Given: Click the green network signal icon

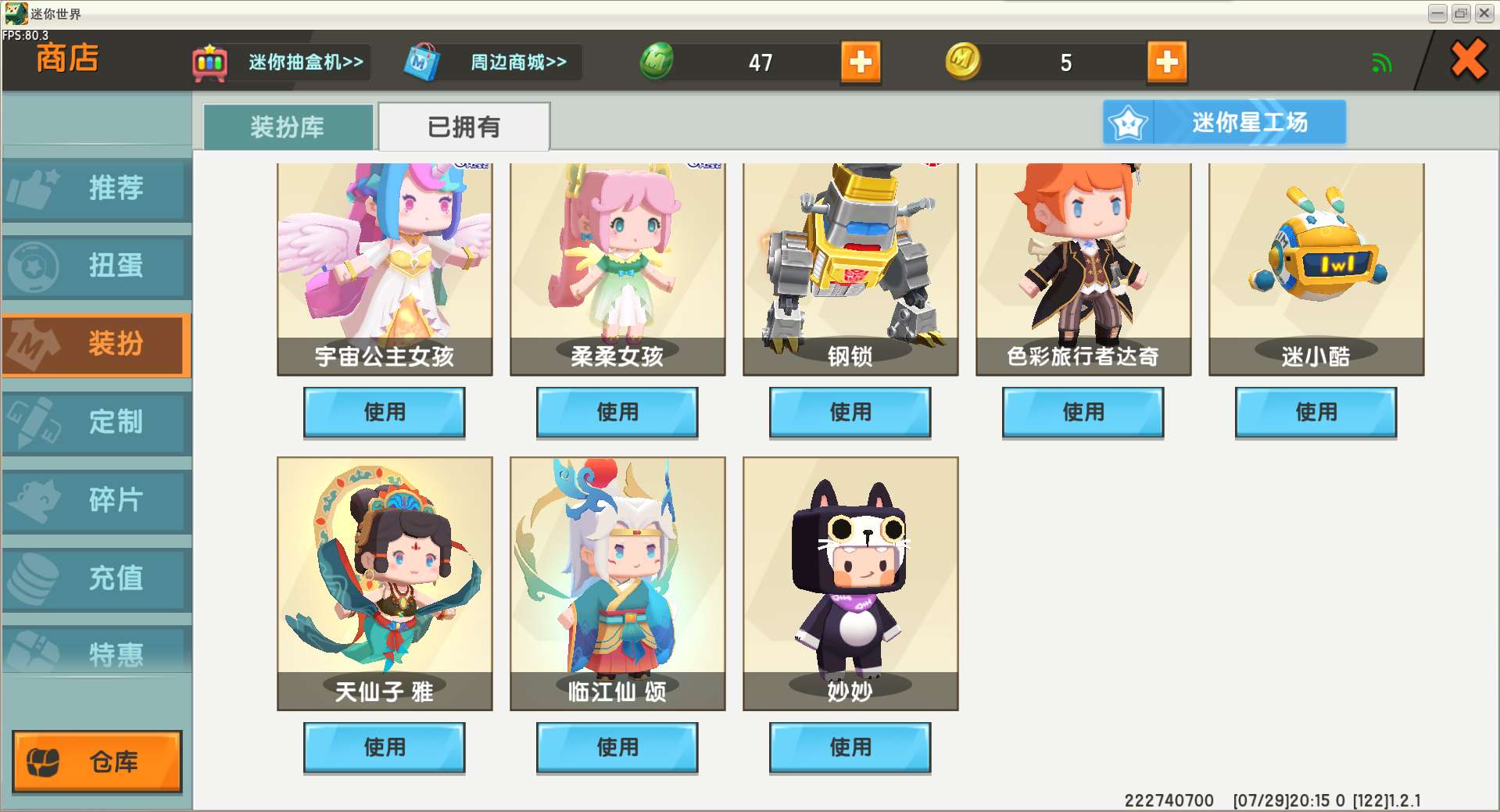Looking at the screenshot, I should 1381,63.
